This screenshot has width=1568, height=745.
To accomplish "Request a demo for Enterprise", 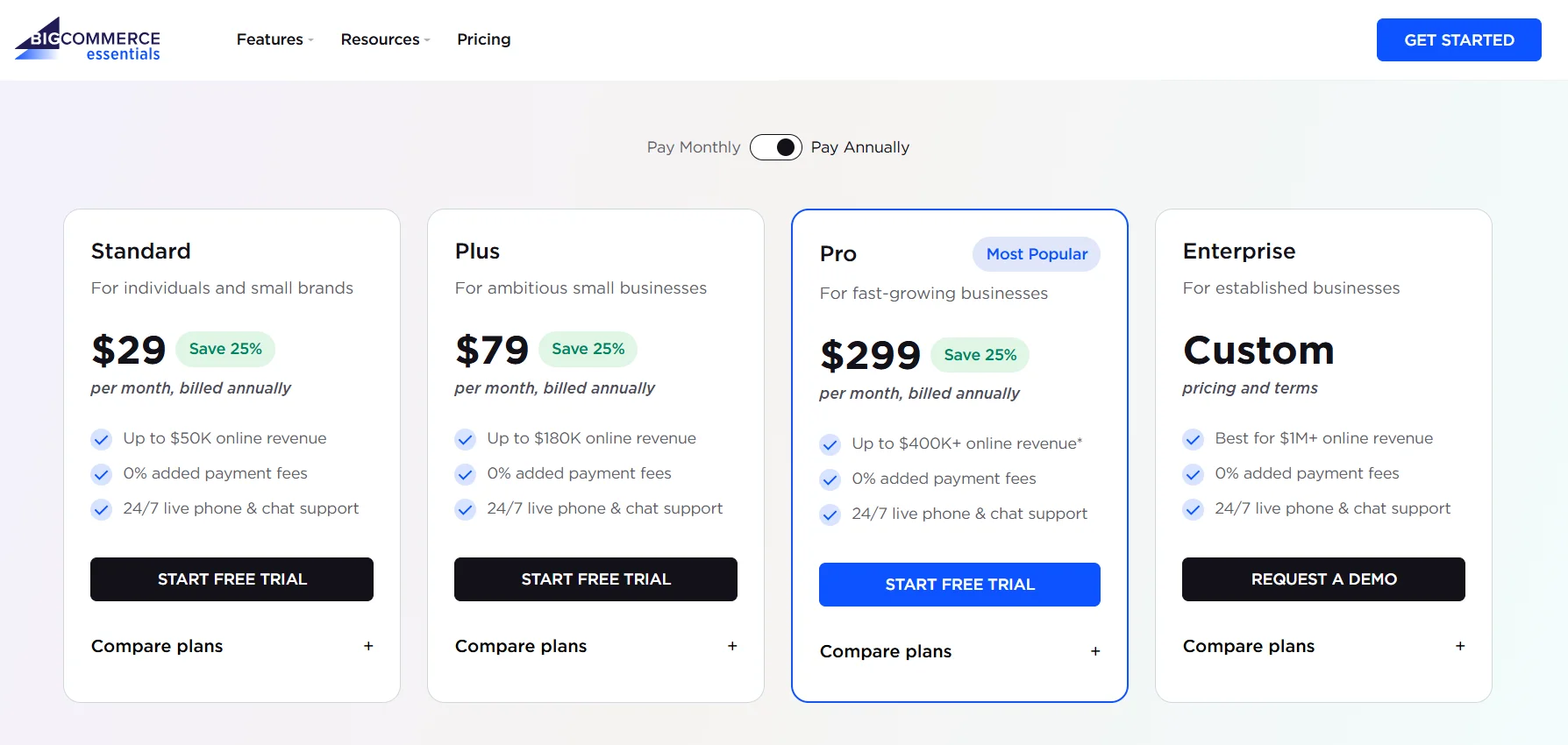I will pyautogui.click(x=1323, y=578).
